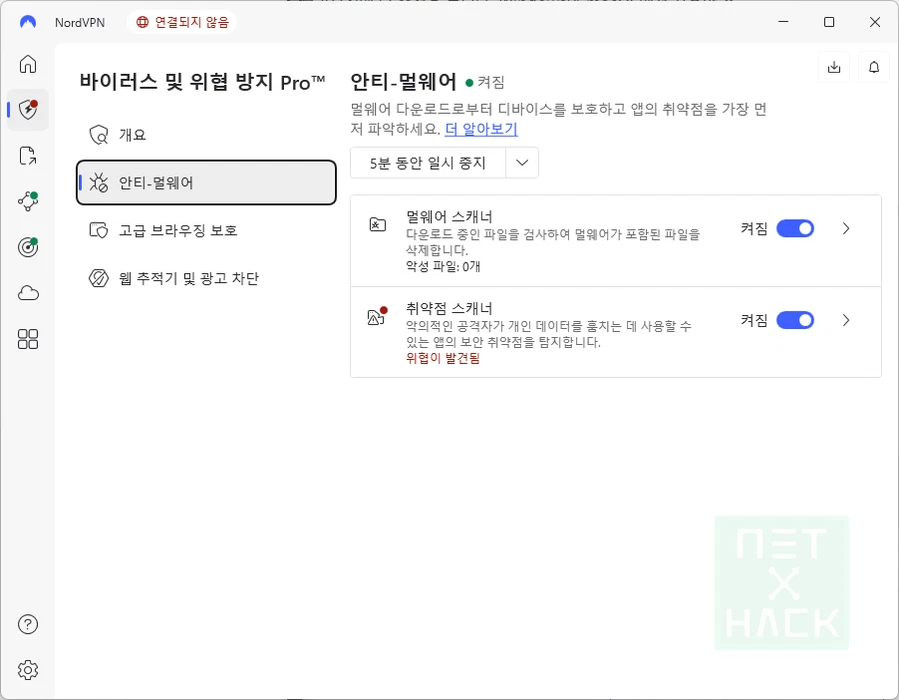Viewport: 899px width, 700px height.
Task: Open help question mark icon
Action: tap(28, 624)
